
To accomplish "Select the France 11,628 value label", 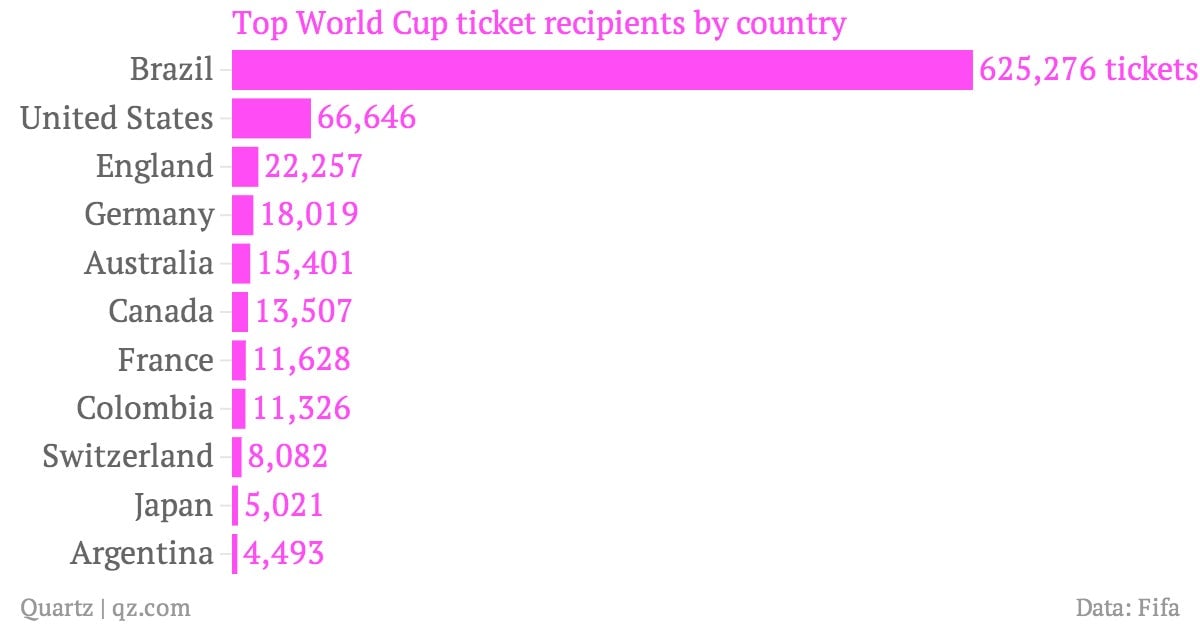I will click(301, 359).
